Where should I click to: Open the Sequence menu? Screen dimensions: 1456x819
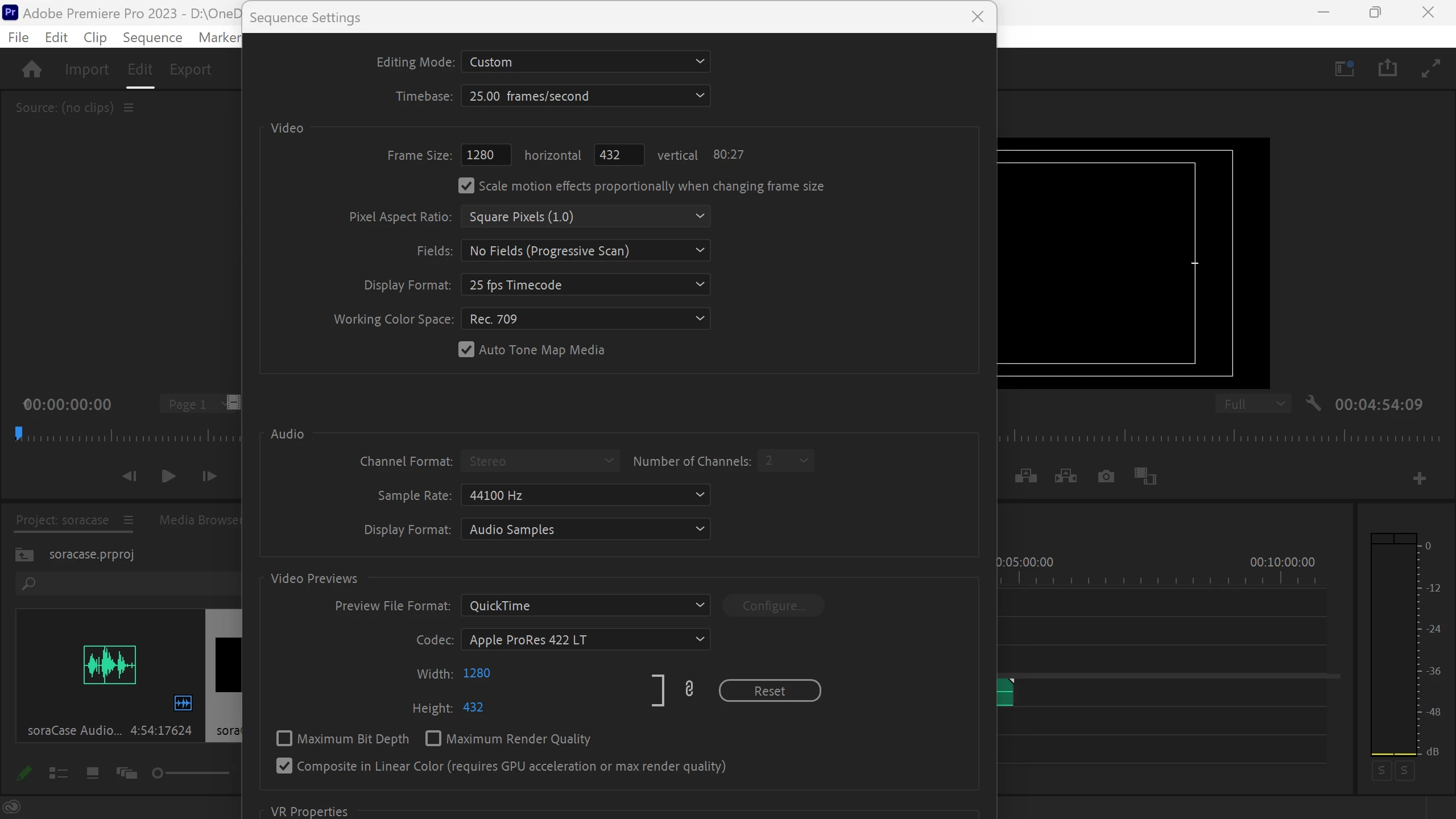pyautogui.click(x=152, y=38)
